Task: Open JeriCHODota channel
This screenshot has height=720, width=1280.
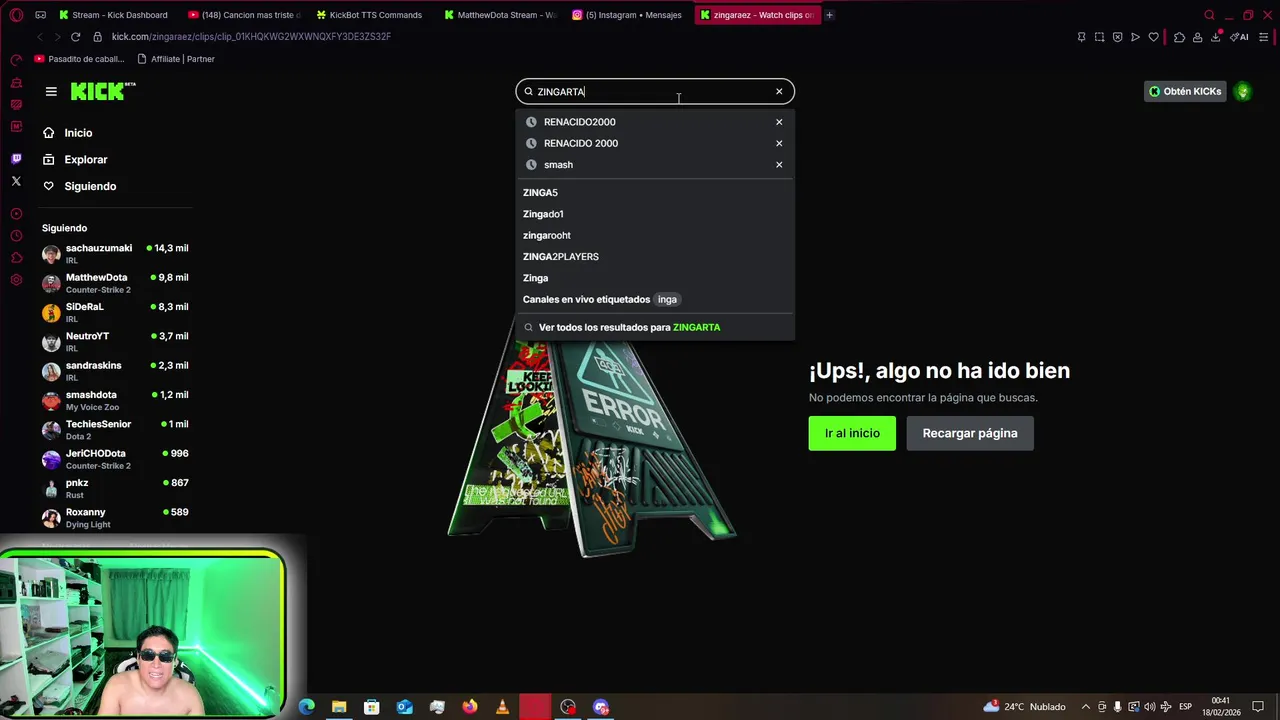Action: tap(115, 459)
